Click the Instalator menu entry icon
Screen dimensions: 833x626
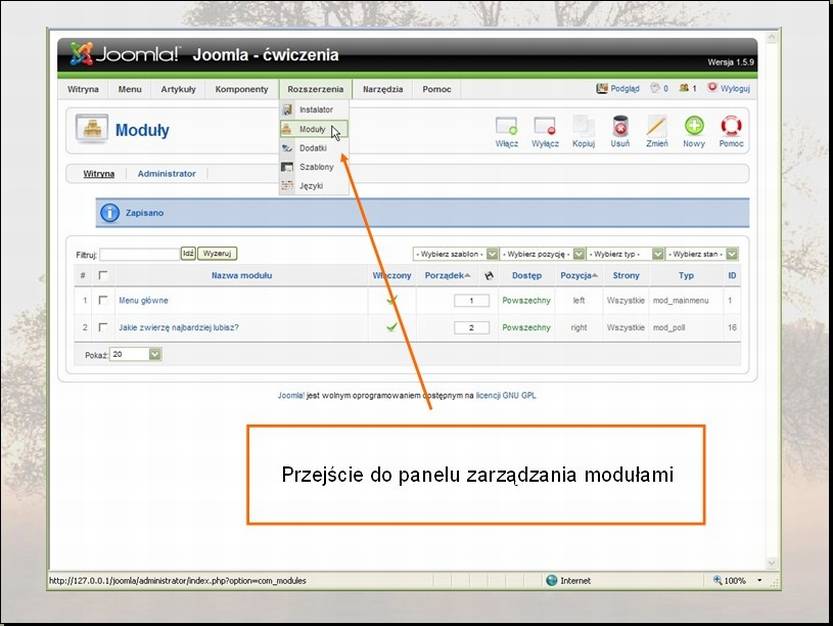(287, 109)
